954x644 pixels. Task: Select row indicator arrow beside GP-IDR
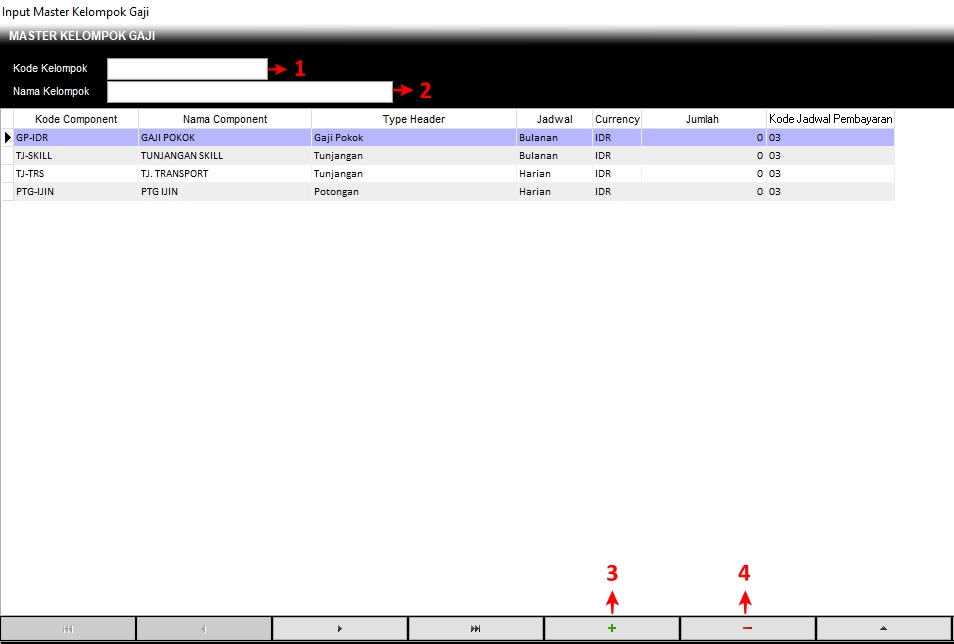8,138
